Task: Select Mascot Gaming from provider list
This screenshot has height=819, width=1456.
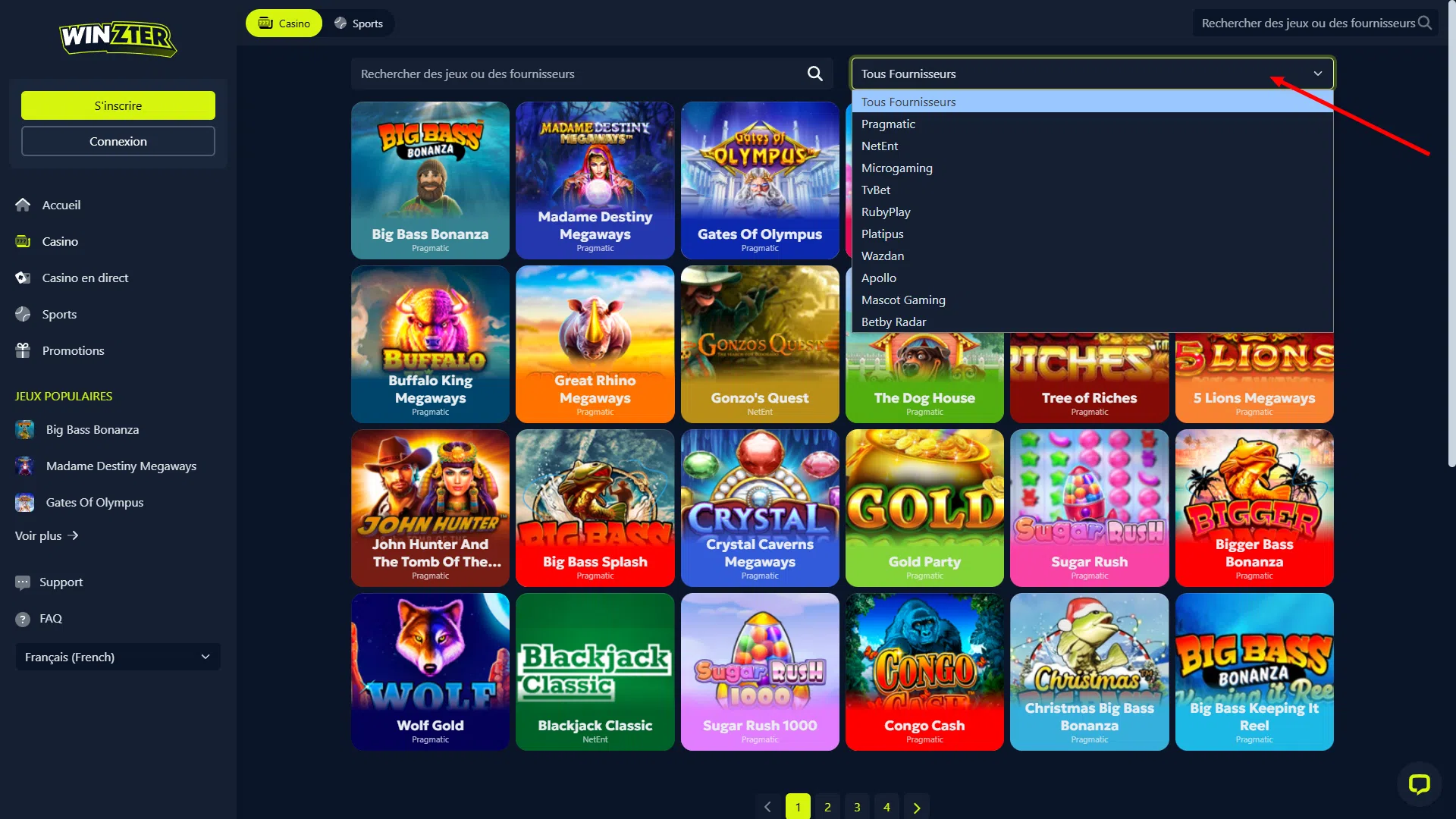Action: (1093, 300)
